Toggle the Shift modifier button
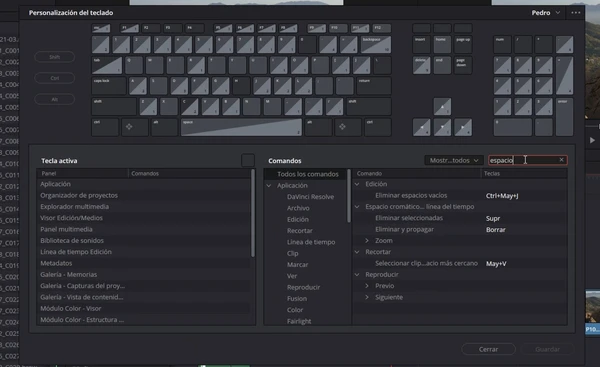This screenshot has height=367, width=600. pyautogui.click(x=54, y=57)
